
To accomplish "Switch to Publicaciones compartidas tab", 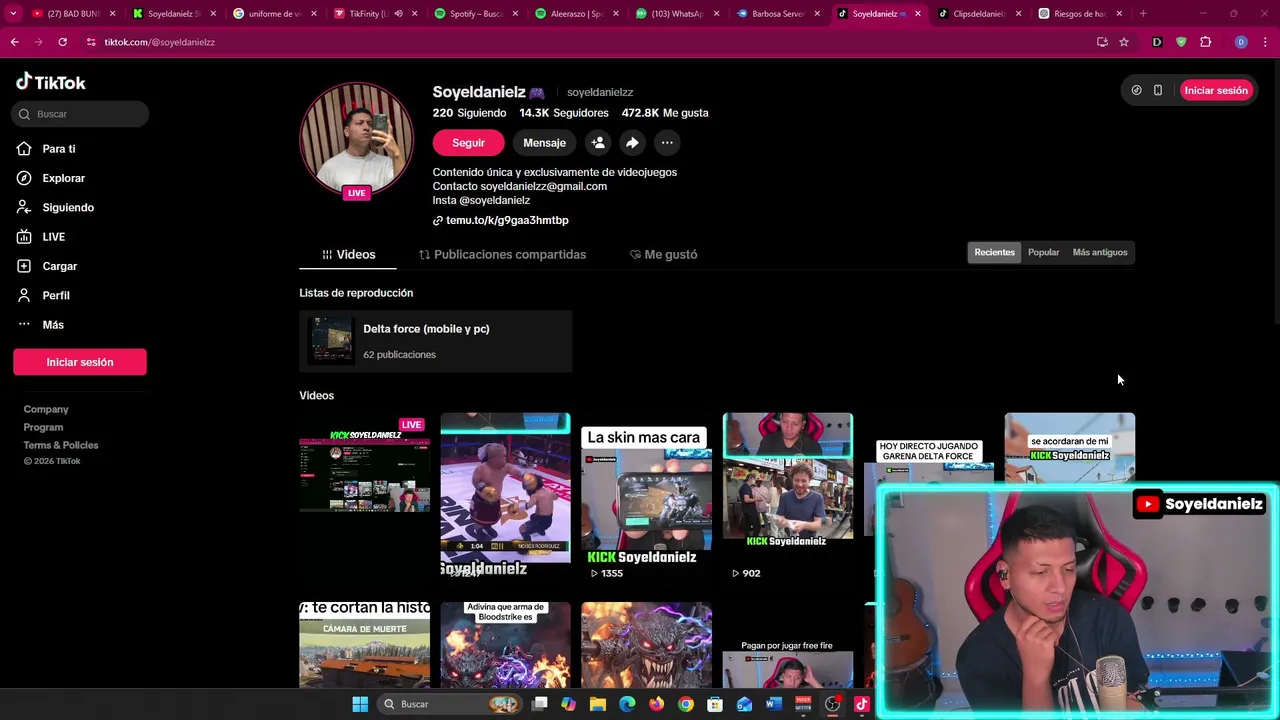I will click(x=502, y=254).
